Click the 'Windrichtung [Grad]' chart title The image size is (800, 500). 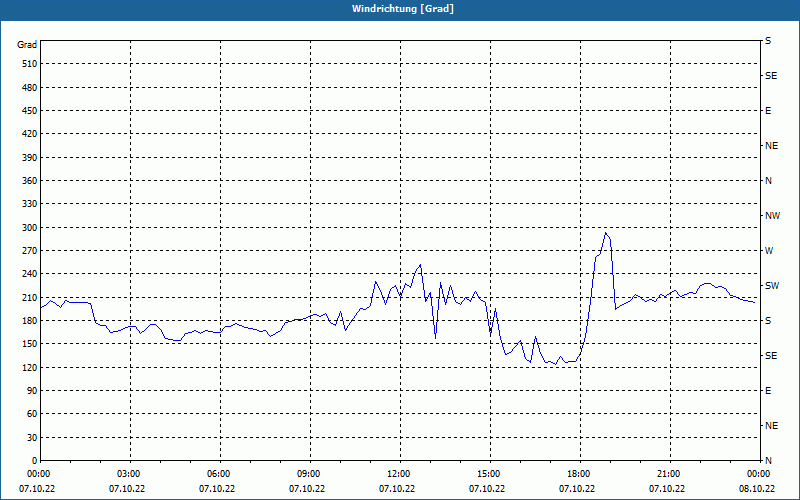click(x=403, y=9)
